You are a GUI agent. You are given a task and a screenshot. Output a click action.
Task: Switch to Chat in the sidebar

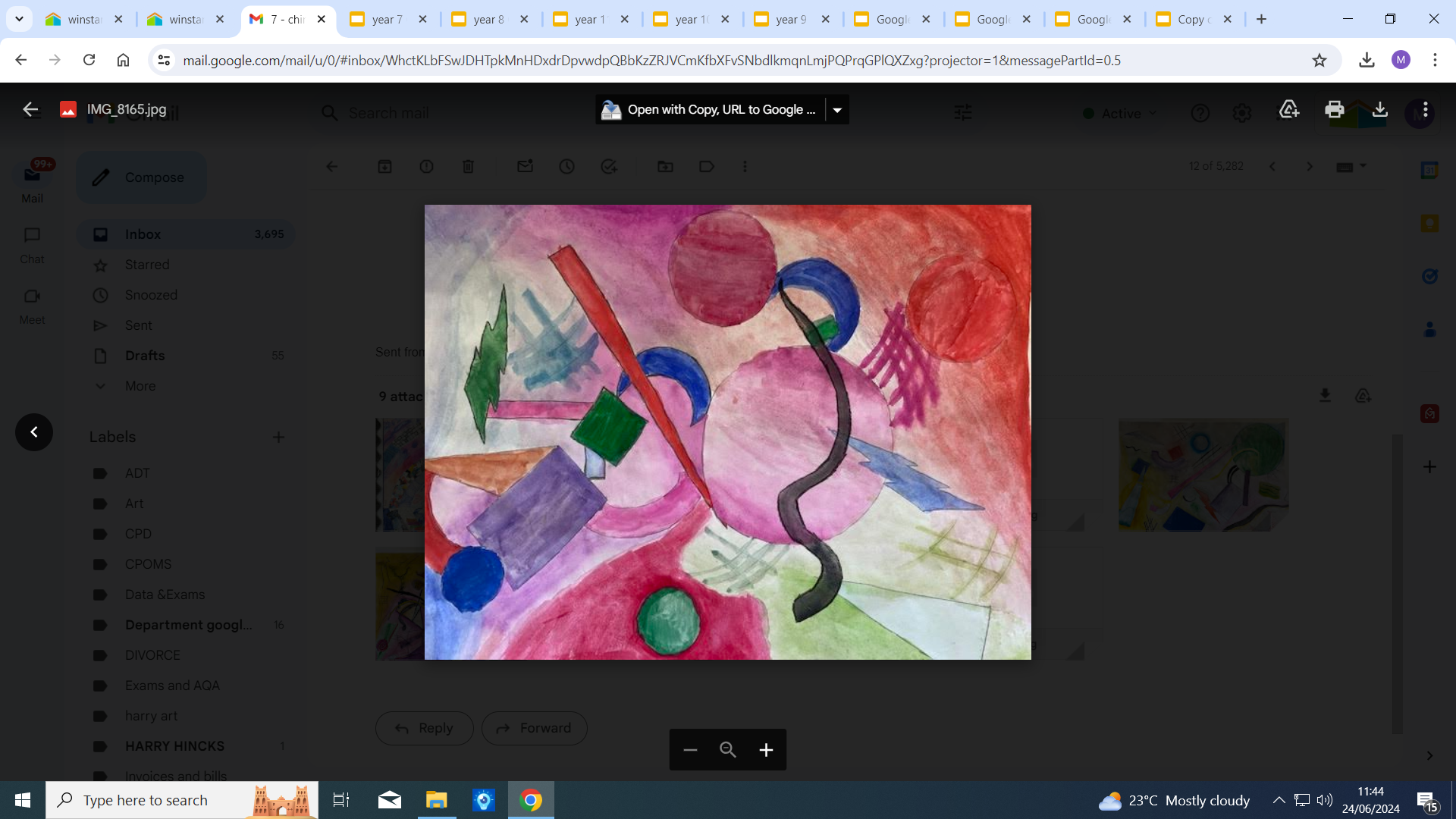pos(32,245)
